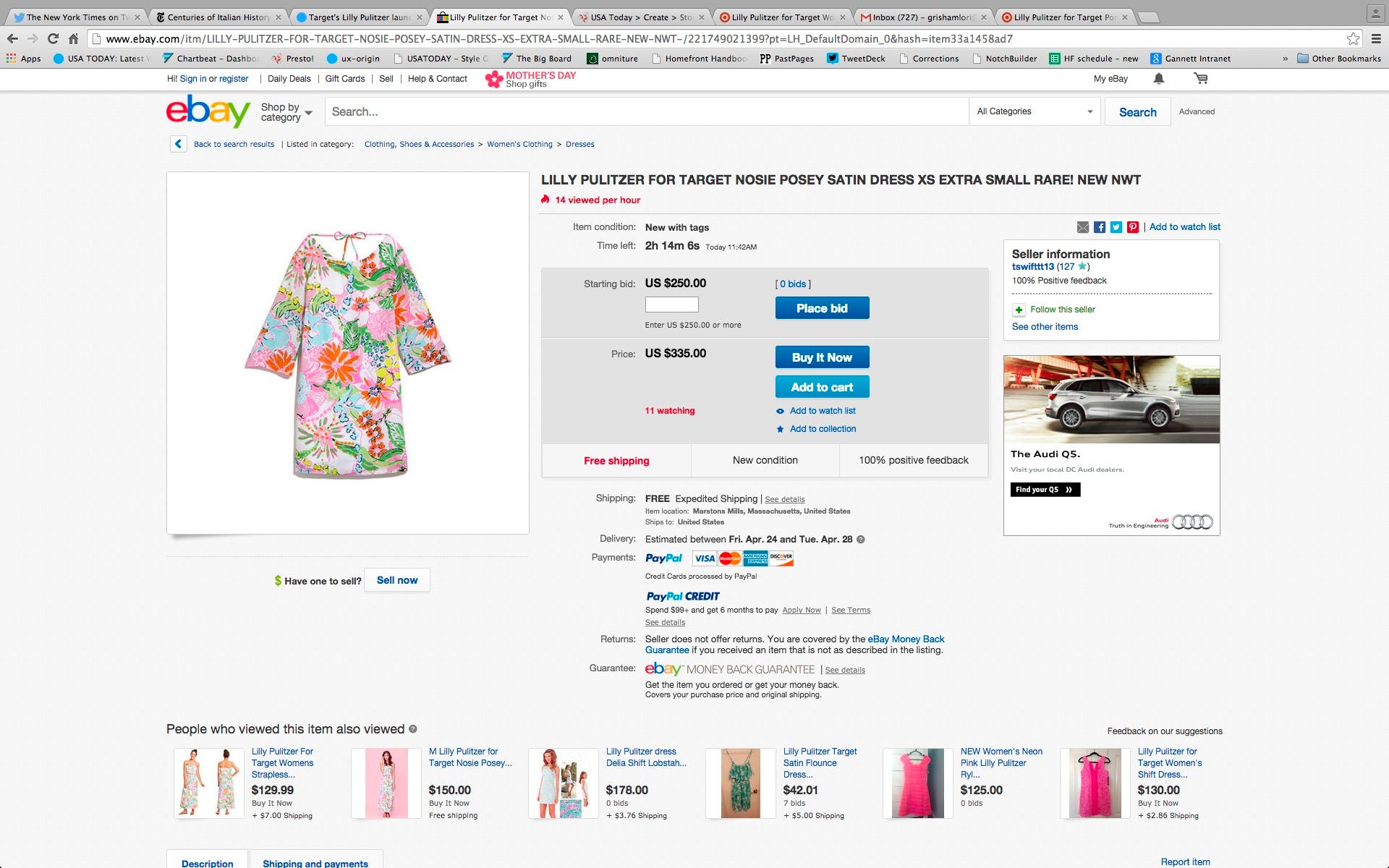1389x868 pixels.
Task: Tweet the listing using the Twitter icon
Action: coord(1116,226)
